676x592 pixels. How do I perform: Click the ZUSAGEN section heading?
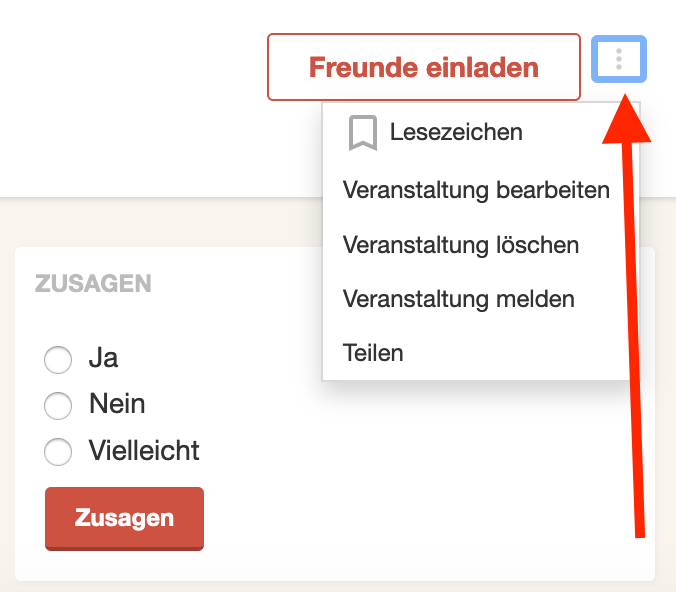pos(93,284)
